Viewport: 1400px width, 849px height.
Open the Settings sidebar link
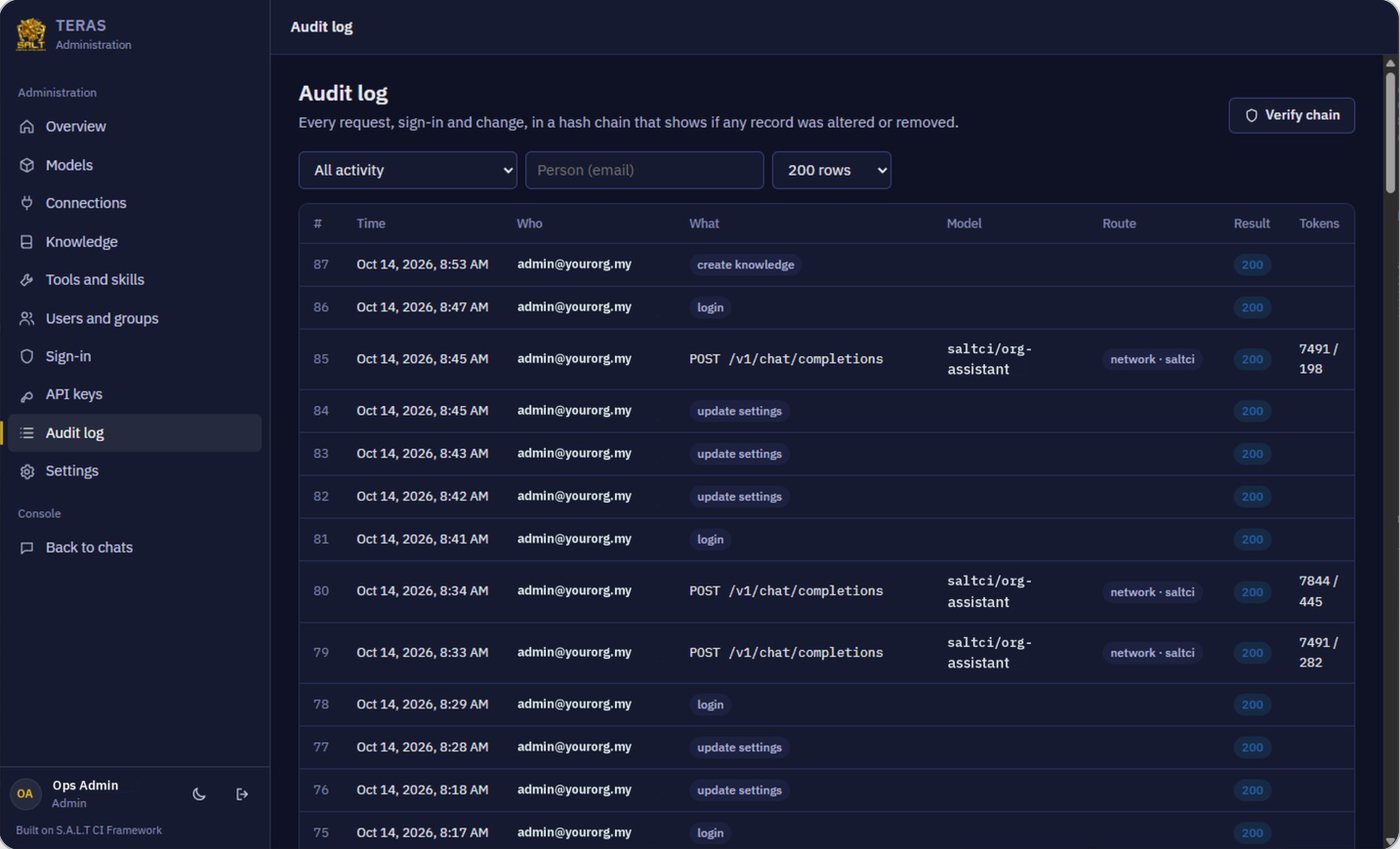(x=134, y=471)
